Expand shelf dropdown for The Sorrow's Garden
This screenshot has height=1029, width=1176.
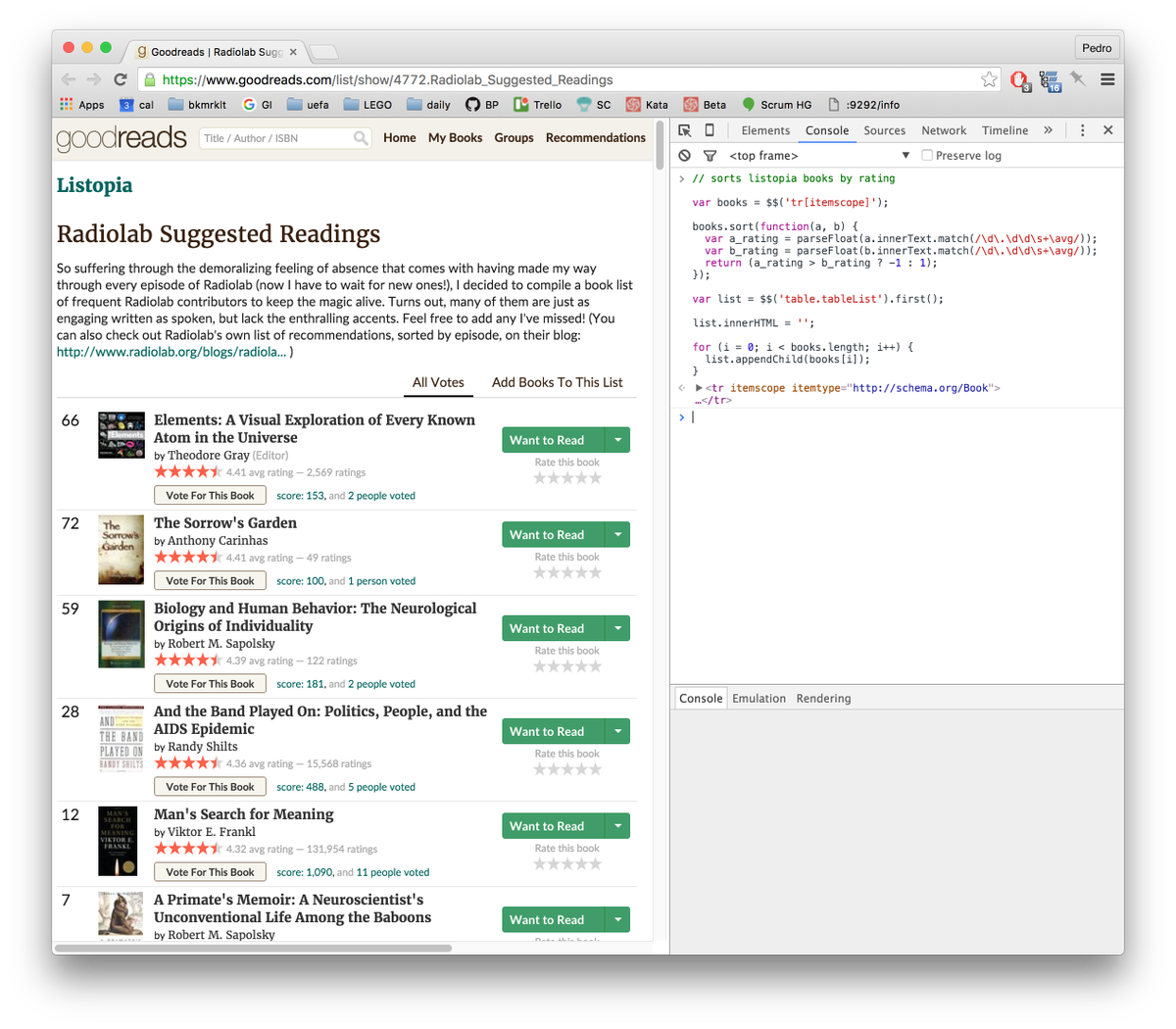click(x=617, y=534)
